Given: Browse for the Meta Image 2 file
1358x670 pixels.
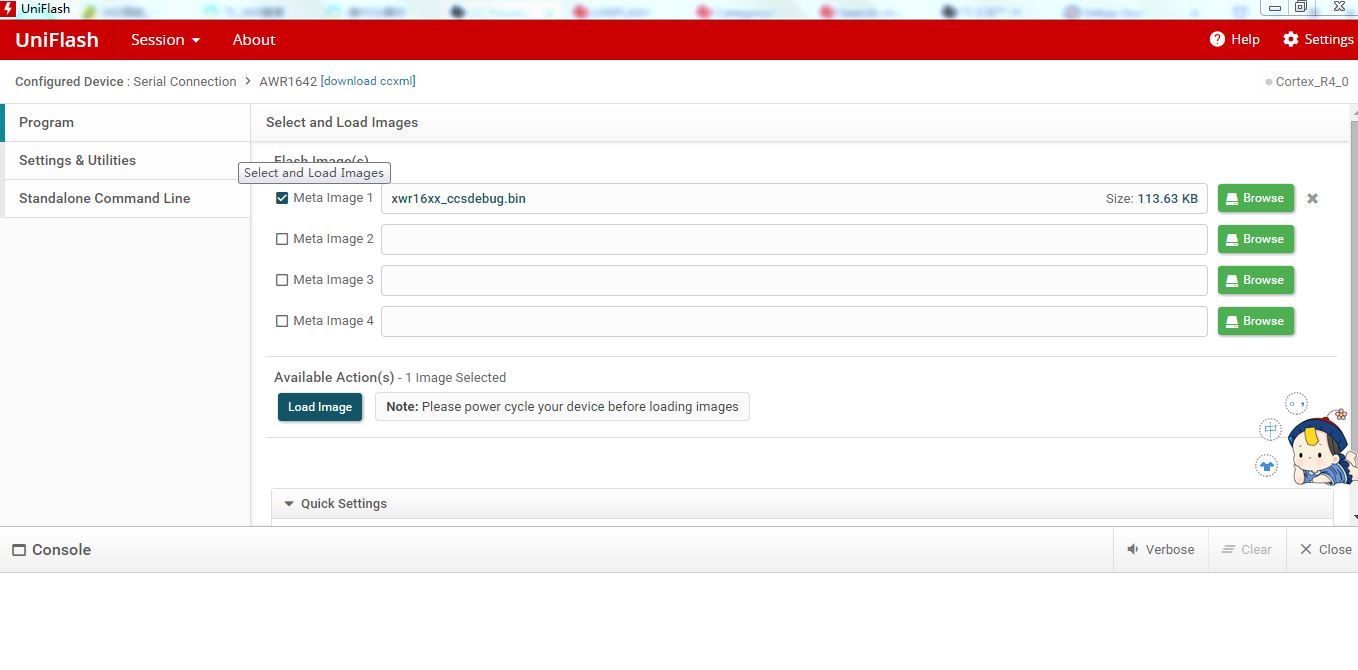Looking at the screenshot, I should (1256, 239).
